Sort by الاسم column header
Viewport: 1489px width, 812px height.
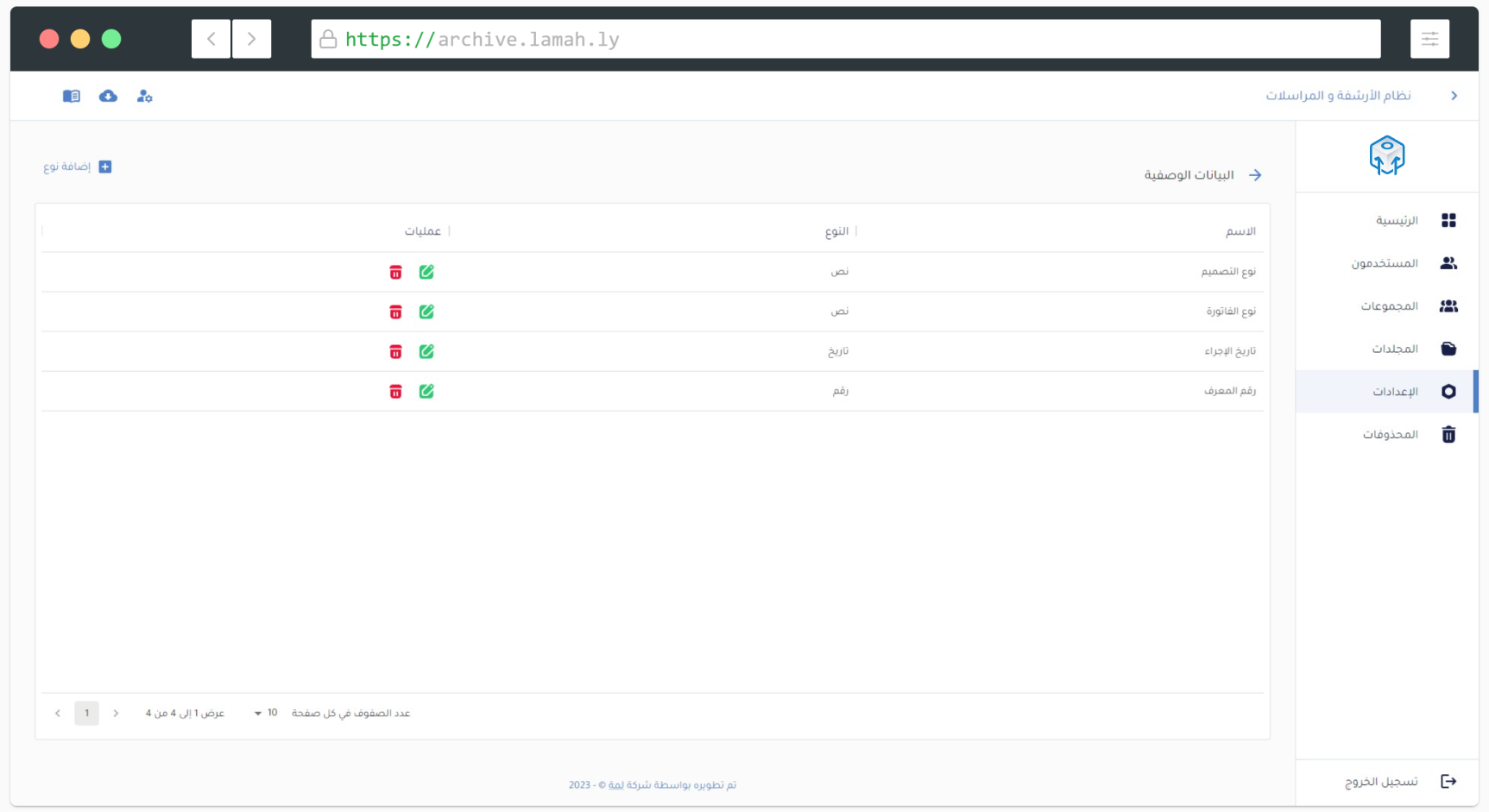[1240, 231]
